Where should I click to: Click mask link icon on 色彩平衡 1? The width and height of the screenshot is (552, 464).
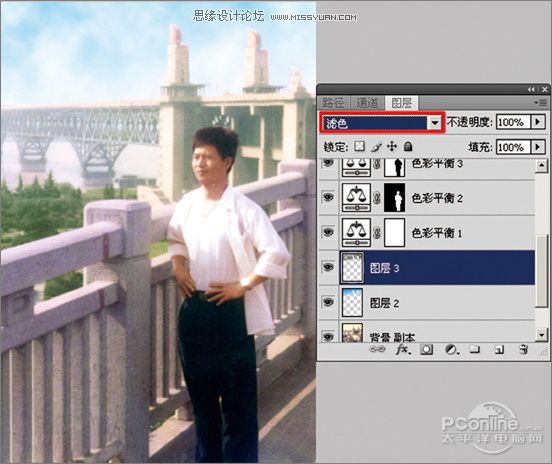377,233
